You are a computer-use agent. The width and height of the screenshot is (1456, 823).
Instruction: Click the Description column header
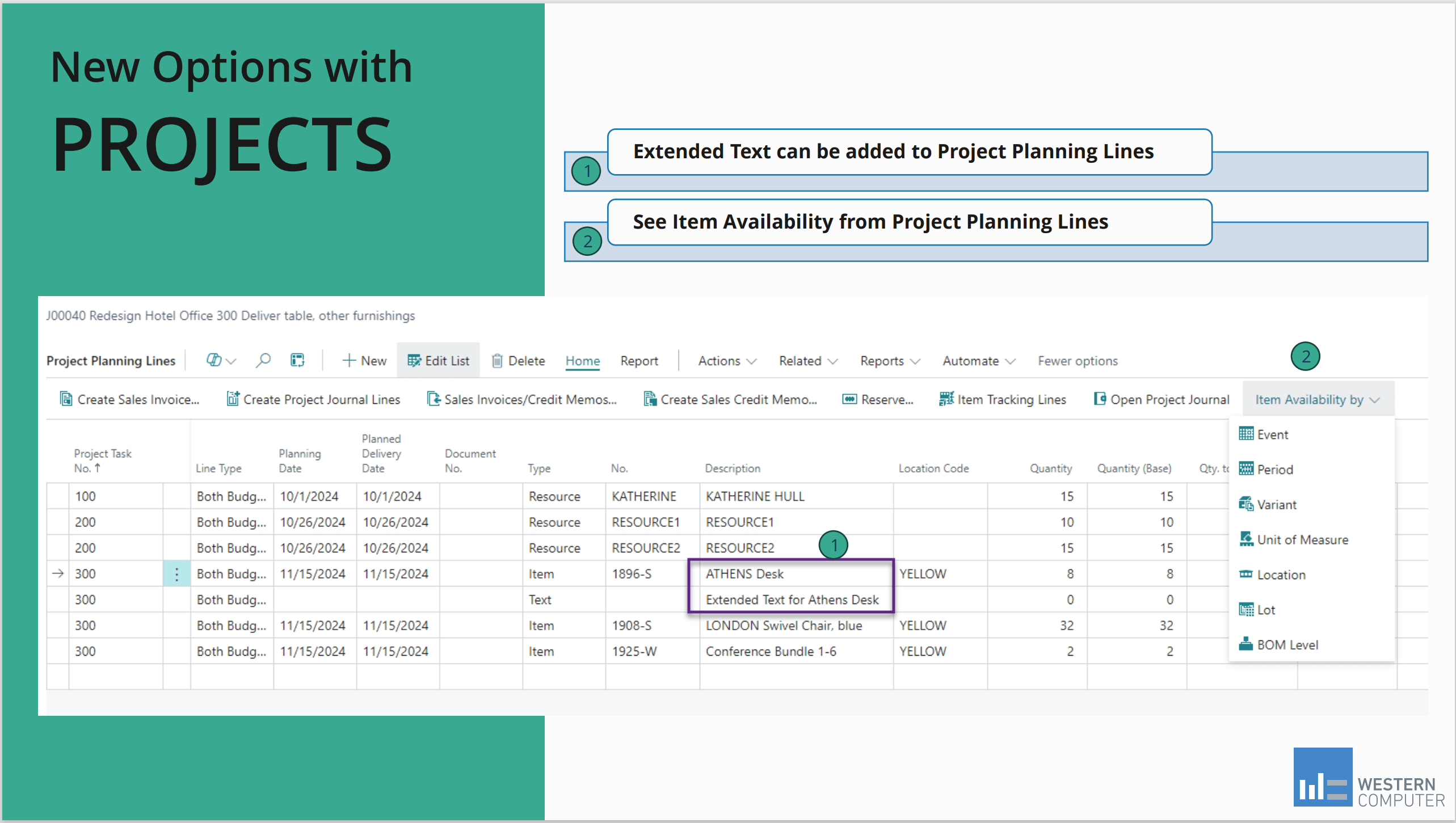click(x=732, y=469)
